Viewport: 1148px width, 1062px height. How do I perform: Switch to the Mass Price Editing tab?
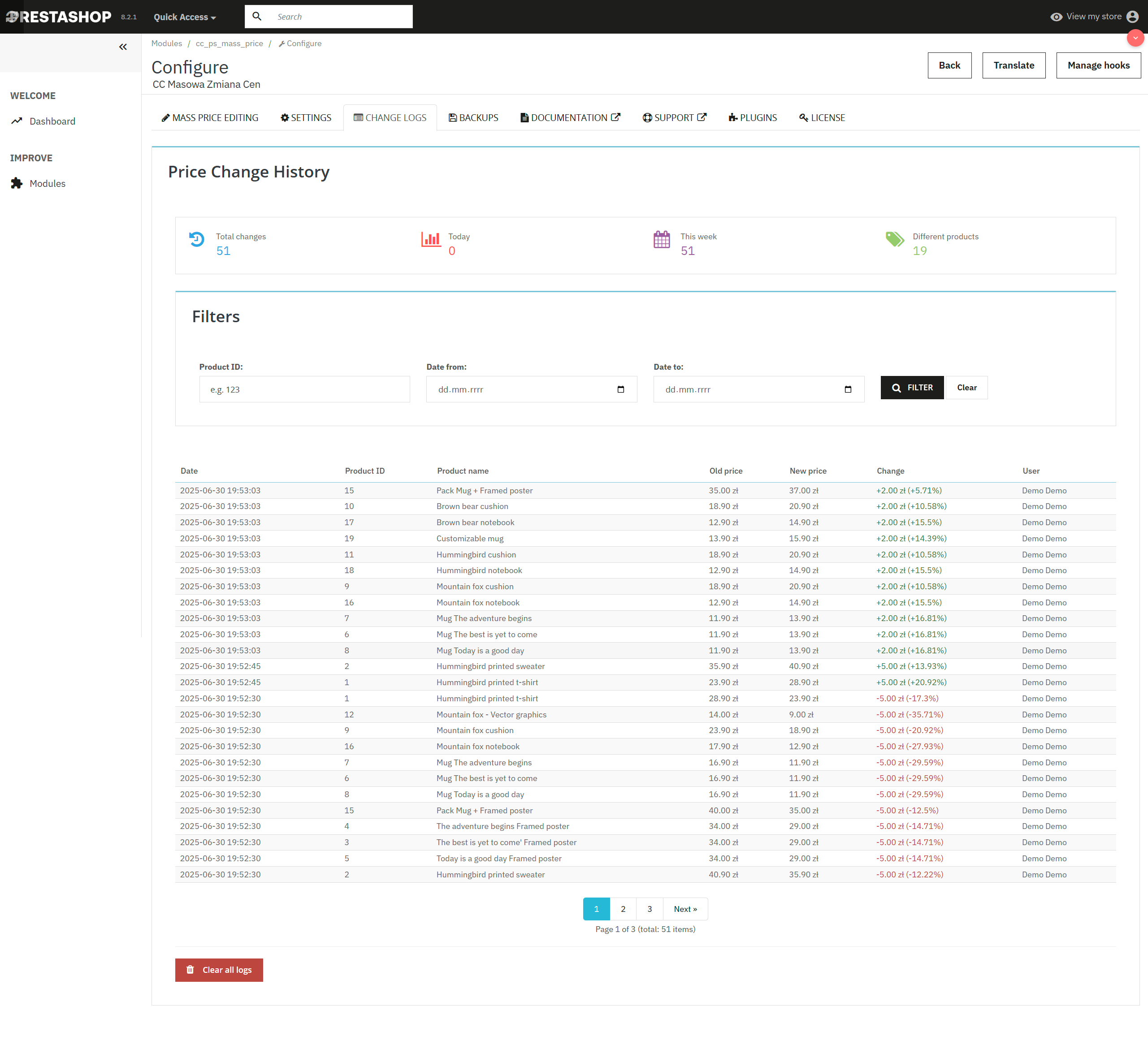point(210,118)
